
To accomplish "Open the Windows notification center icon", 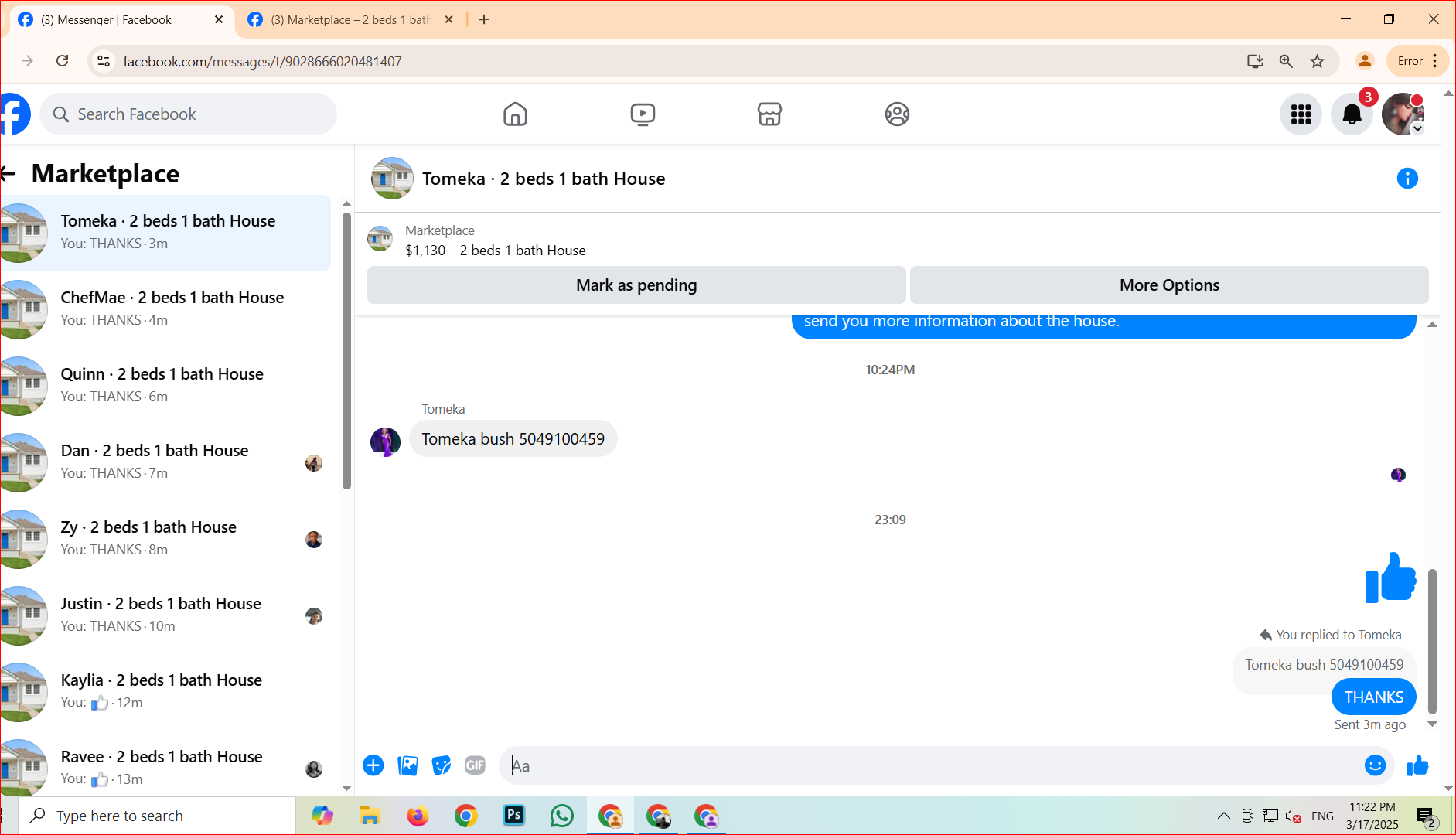I will tap(1426, 816).
